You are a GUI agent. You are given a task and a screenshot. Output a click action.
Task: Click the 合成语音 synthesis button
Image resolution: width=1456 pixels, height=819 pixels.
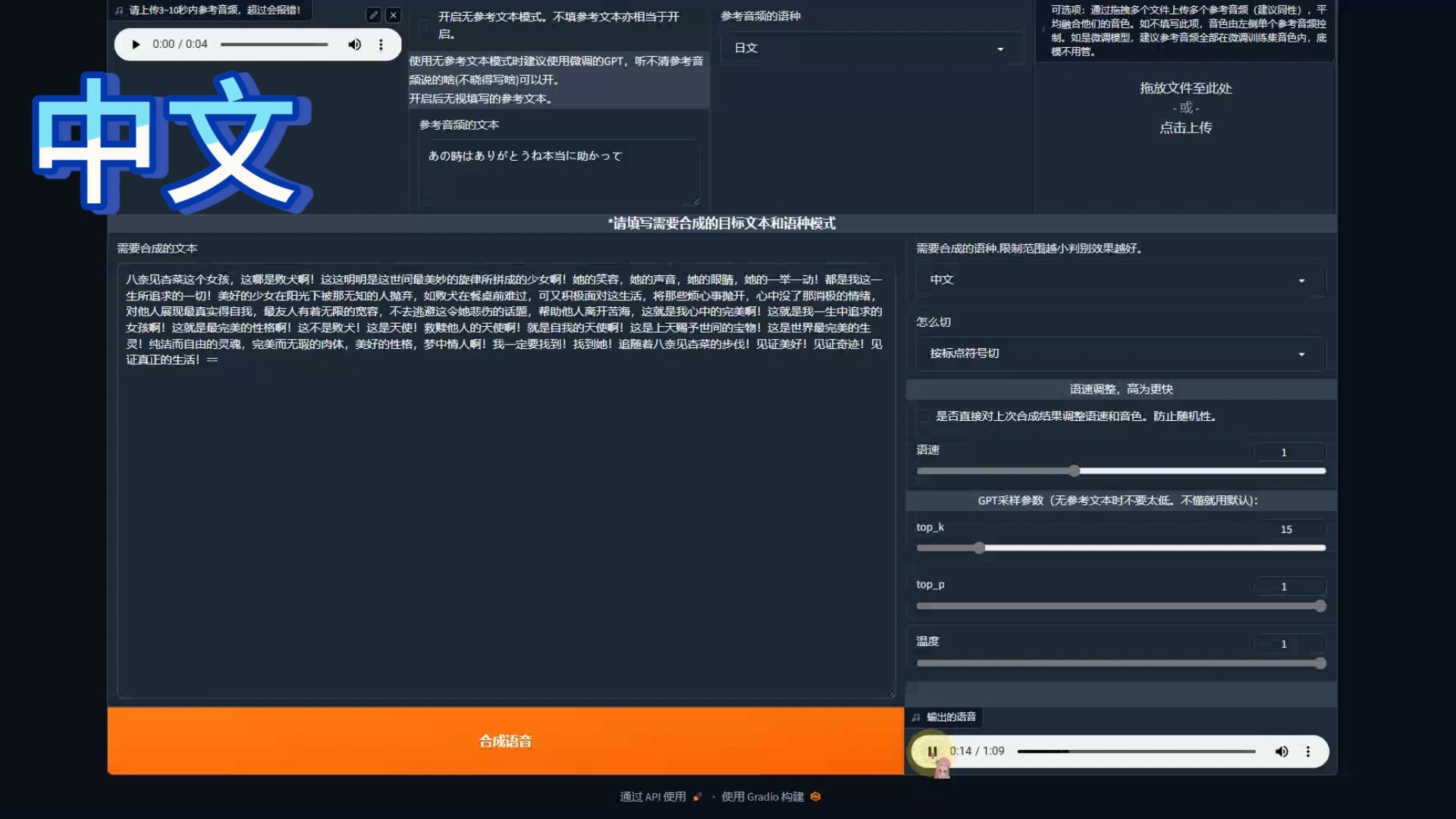click(x=504, y=740)
